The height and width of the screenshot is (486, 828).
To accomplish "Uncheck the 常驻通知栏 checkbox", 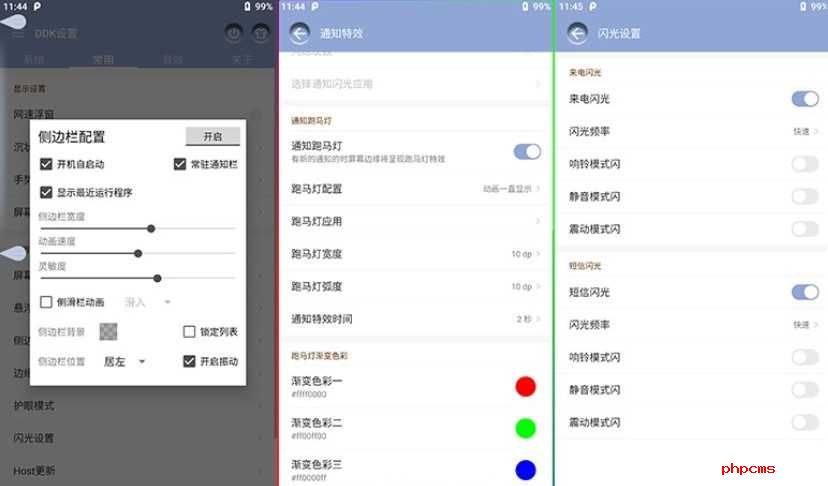I will click(180, 164).
